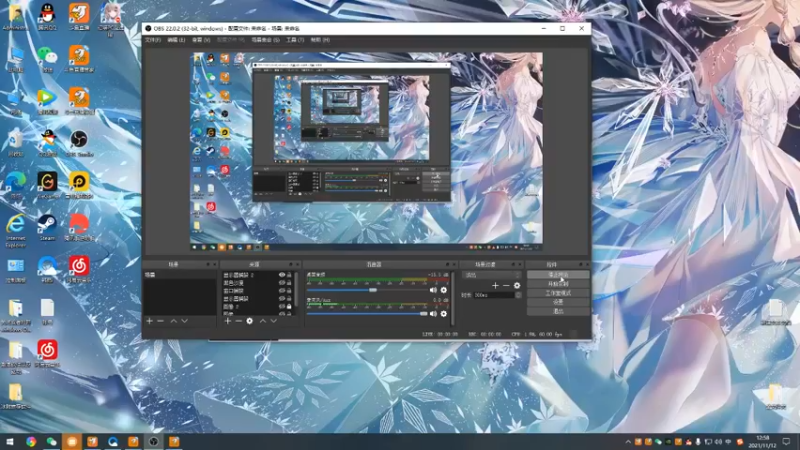Remove scene transition with minus icon
The width and height of the screenshot is (800, 450).
click(x=506, y=286)
